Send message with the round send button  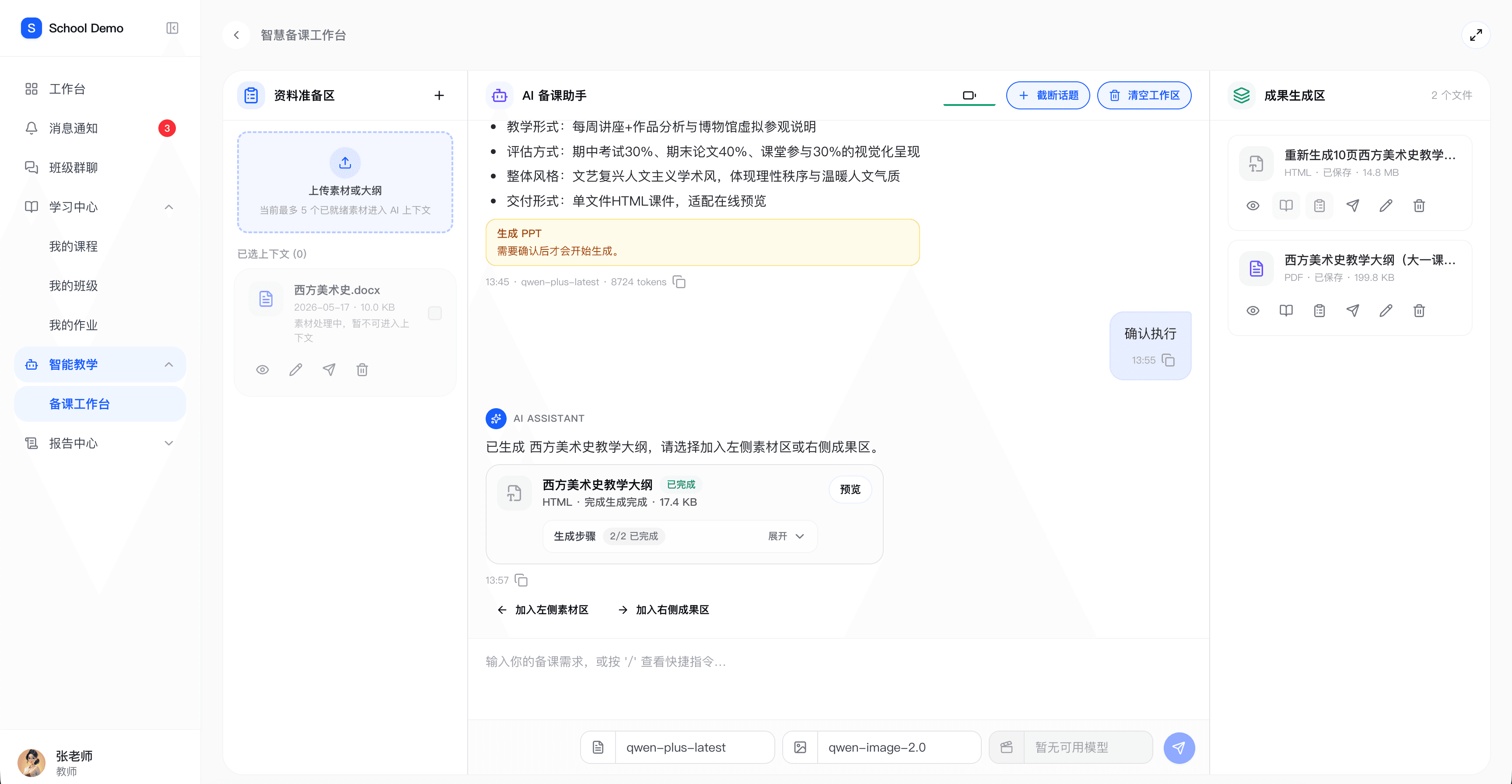pyautogui.click(x=1179, y=748)
